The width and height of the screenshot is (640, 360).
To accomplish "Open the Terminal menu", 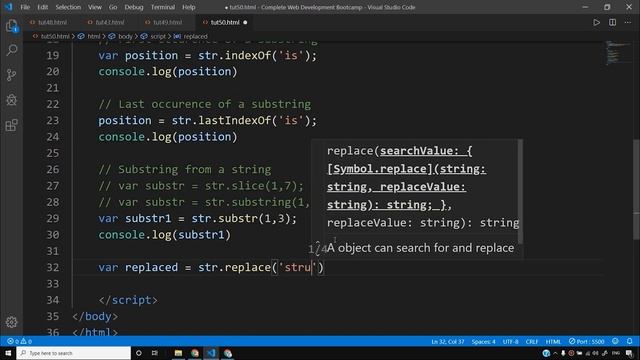I will (x=163, y=7).
